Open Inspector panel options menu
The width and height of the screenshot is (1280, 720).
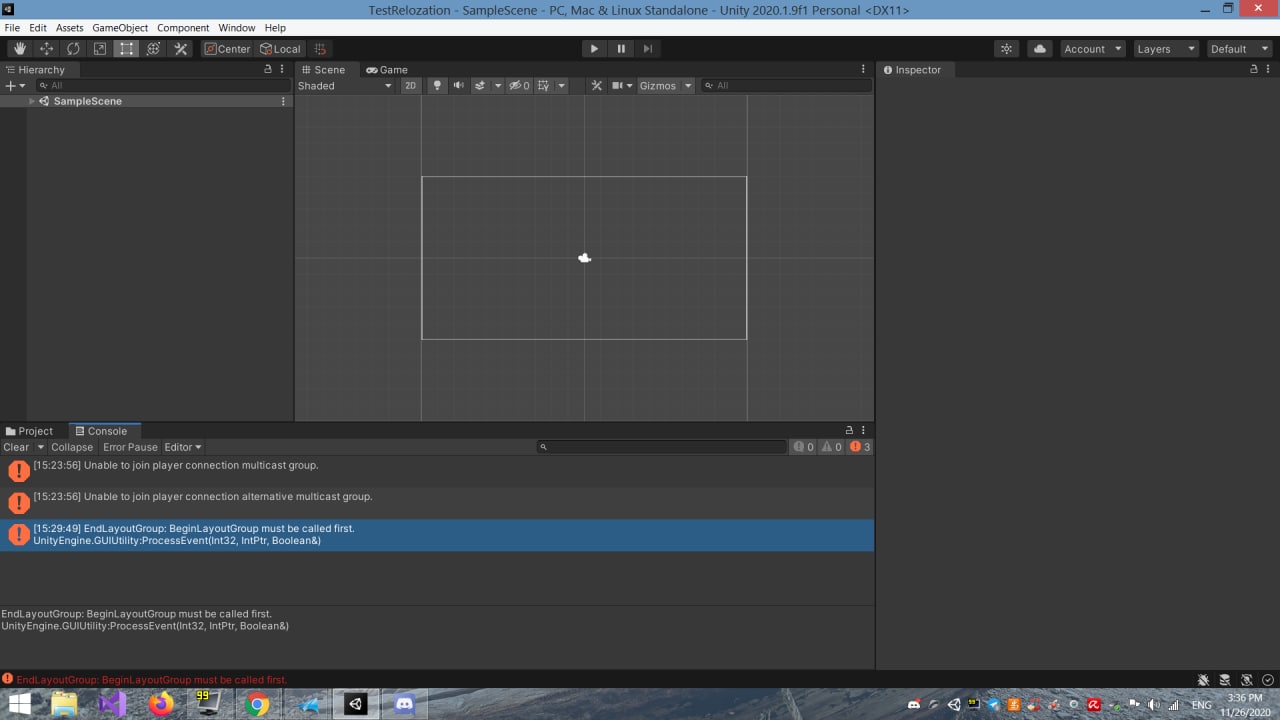coord(1270,70)
